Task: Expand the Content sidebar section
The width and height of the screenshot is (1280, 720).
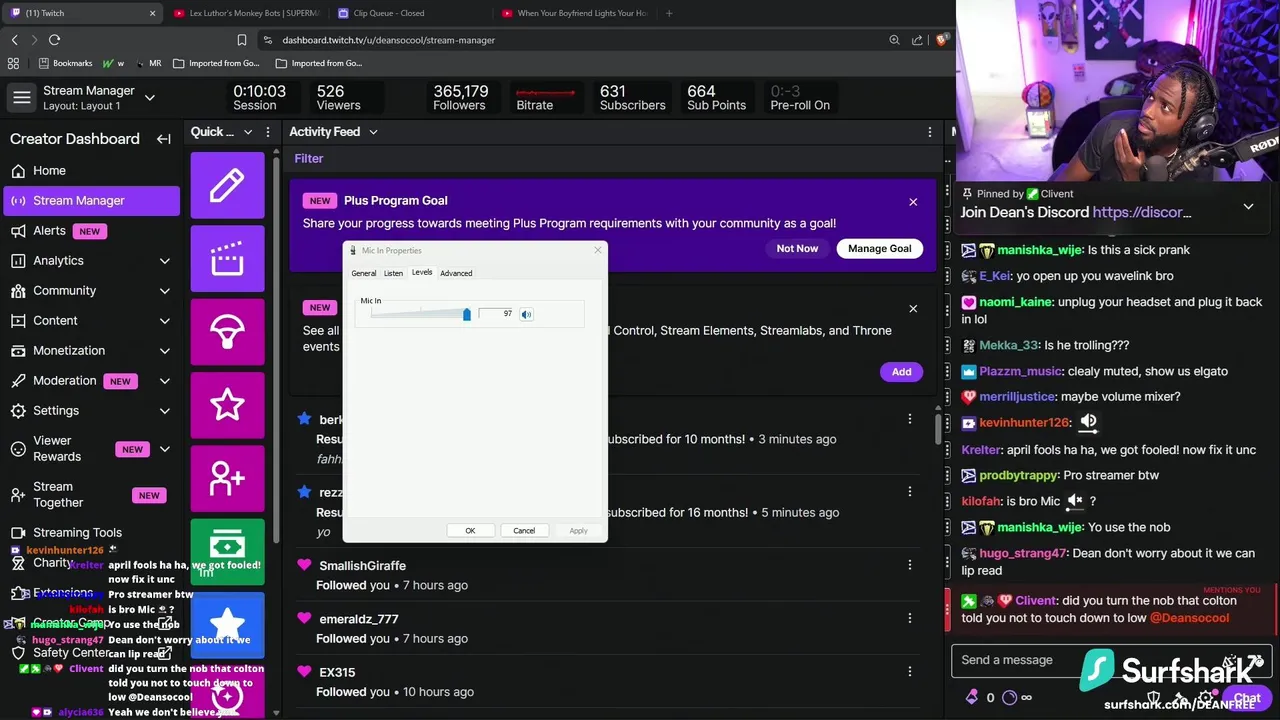Action: pos(164,321)
